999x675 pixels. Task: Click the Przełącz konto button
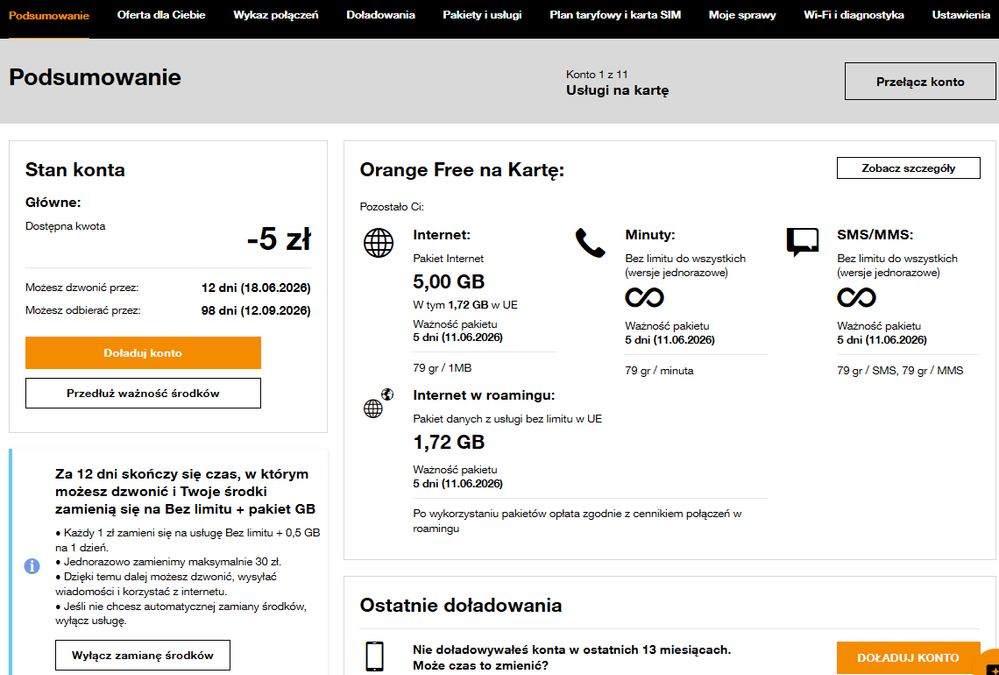click(x=920, y=82)
